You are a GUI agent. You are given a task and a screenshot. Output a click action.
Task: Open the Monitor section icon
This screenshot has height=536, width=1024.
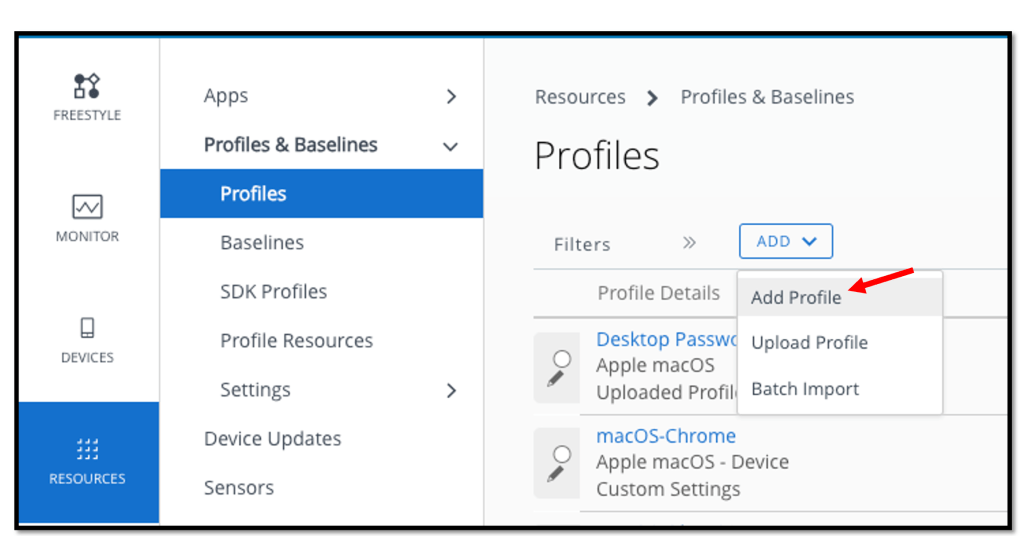(x=87, y=207)
